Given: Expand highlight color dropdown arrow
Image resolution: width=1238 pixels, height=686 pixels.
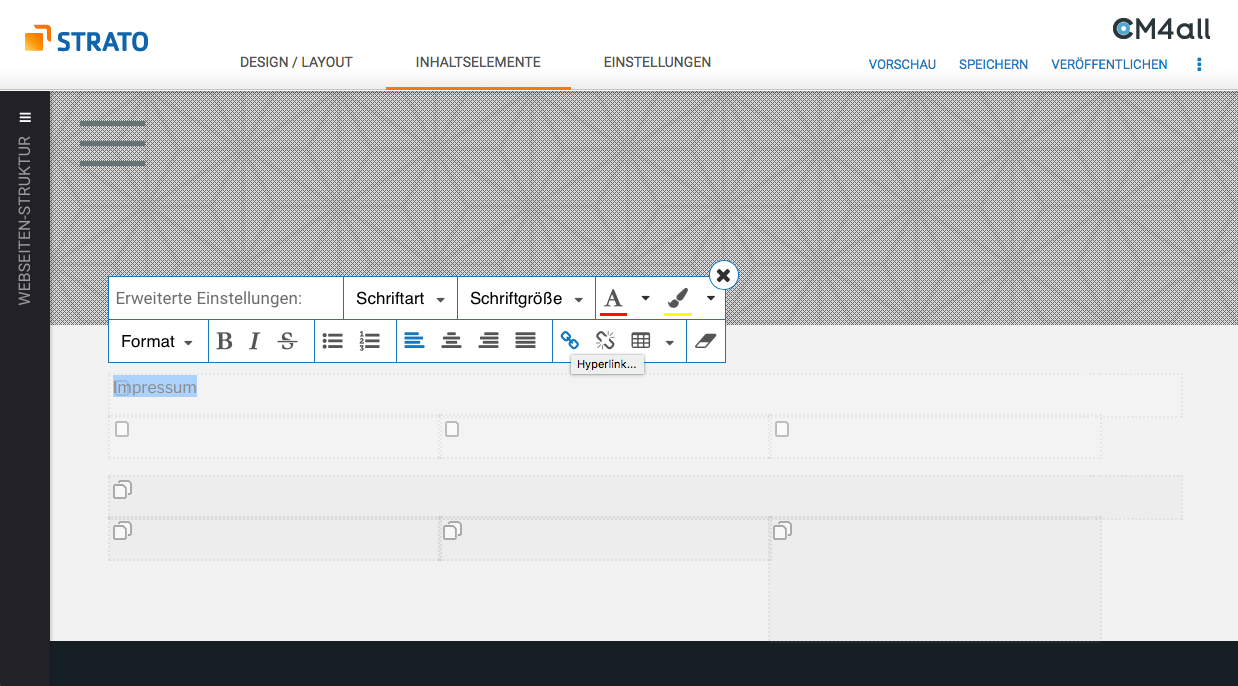Looking at the screenshot, I should (x=710, y=299).
